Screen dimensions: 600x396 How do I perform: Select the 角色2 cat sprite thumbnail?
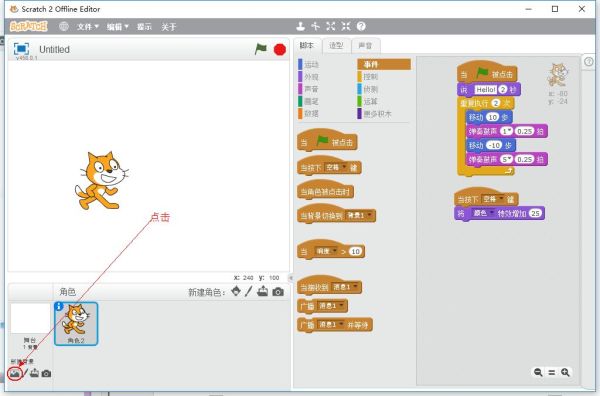(x=76, y=324)
